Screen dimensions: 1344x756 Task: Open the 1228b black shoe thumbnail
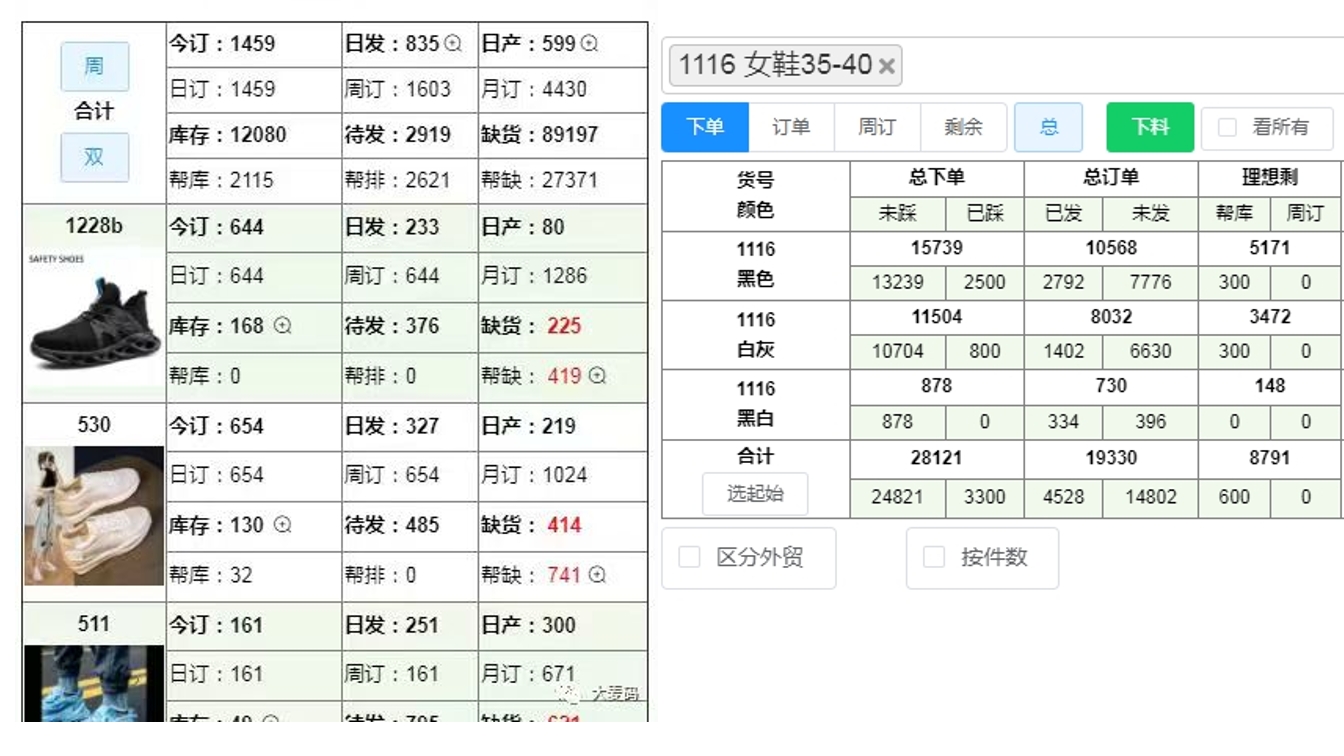(x=94, y=318)
